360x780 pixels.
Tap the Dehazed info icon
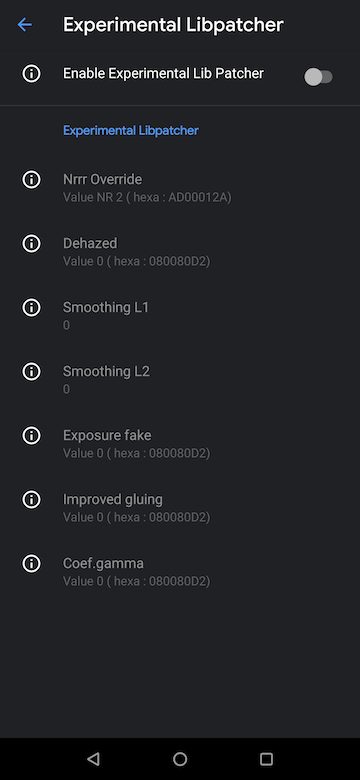click(31, 243)
